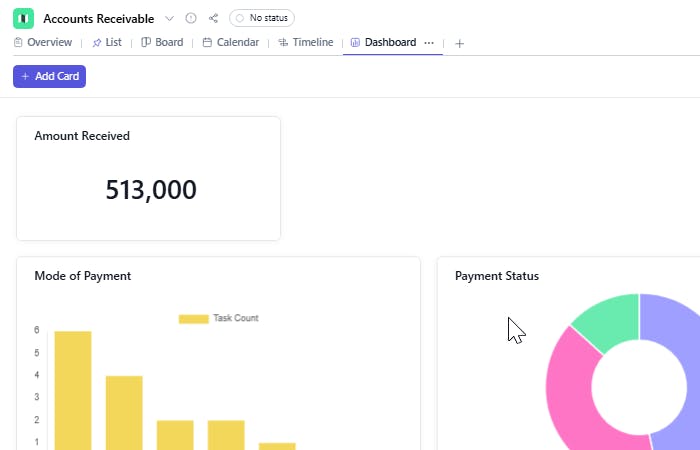Screen dimensions: 700x450
Task: Click the Timeline tab icon
Action: [x=283, y=42]
